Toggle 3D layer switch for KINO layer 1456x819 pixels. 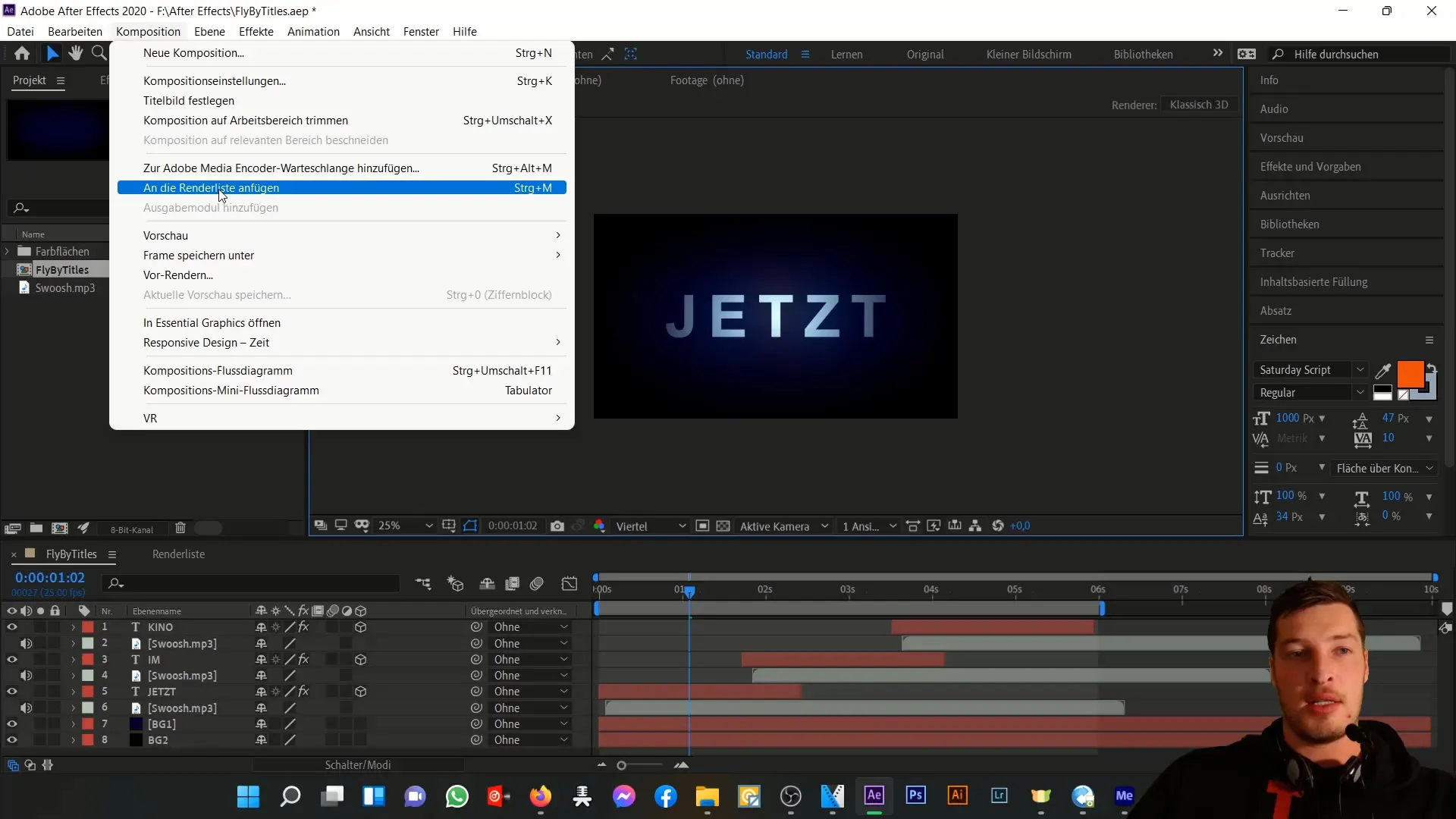[361, 627]
